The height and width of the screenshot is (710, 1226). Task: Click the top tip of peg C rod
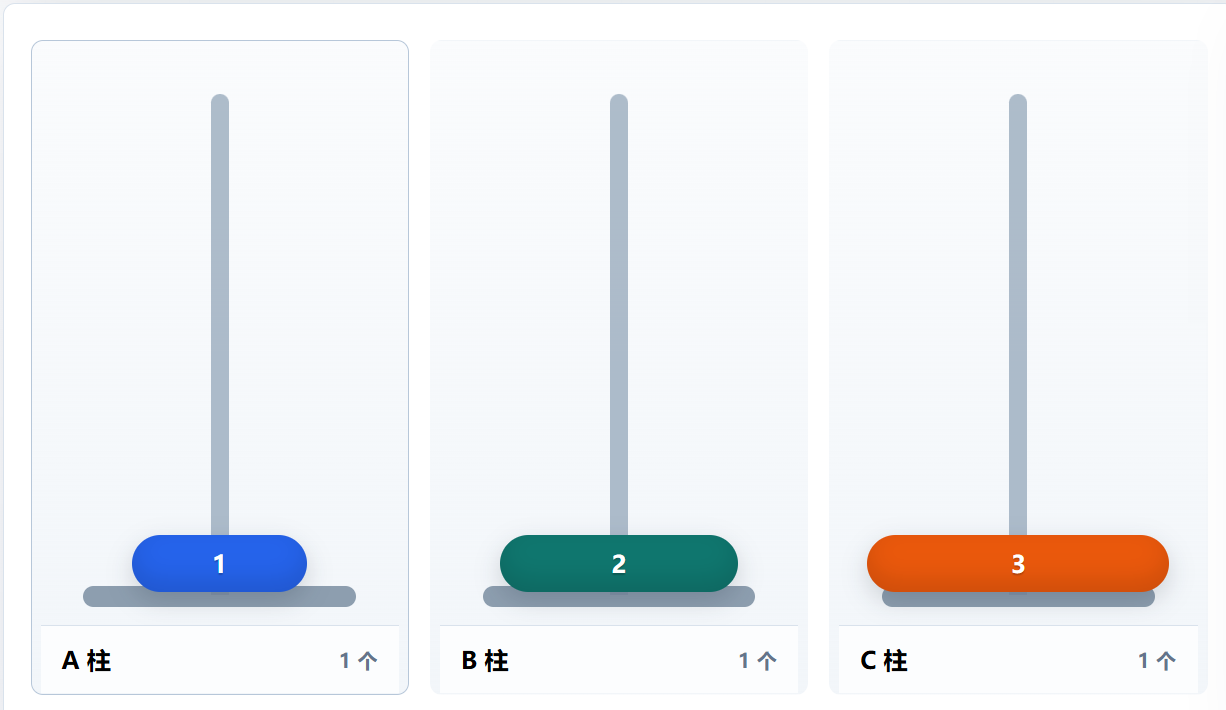coord(1018,100)
